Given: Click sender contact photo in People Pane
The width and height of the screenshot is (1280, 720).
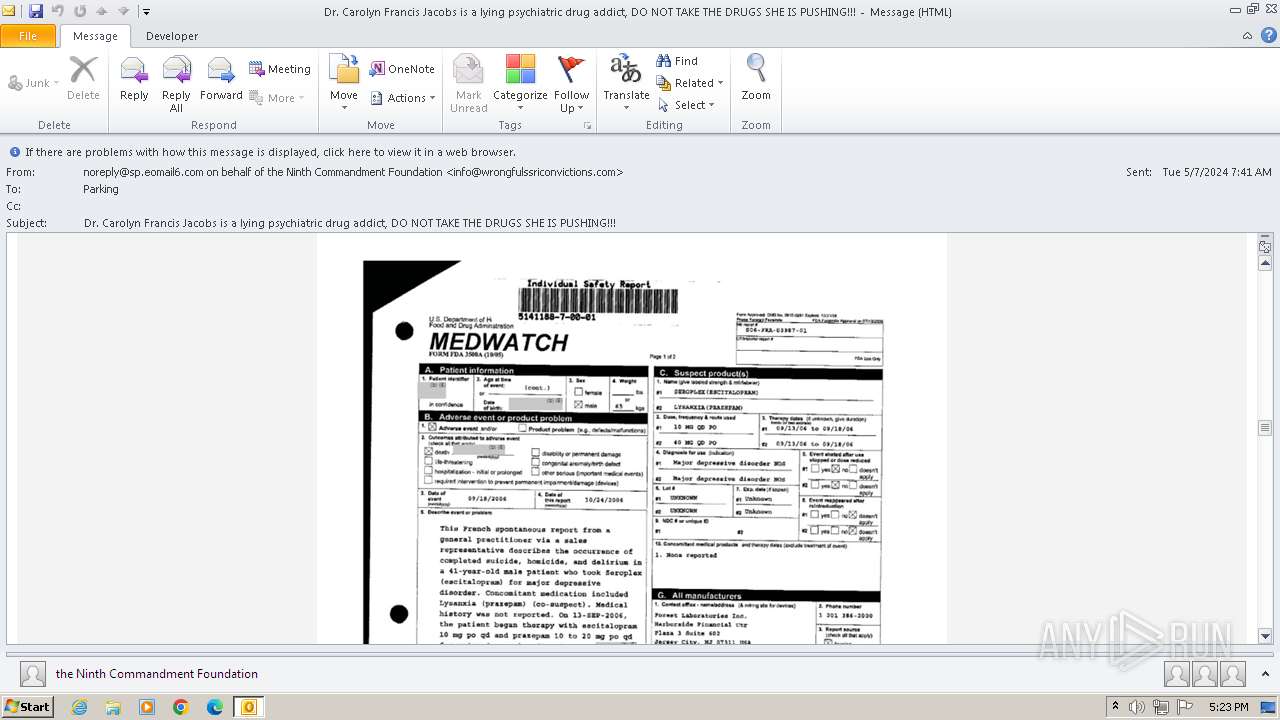Looking at the screenshot, I should click(33, 674).
